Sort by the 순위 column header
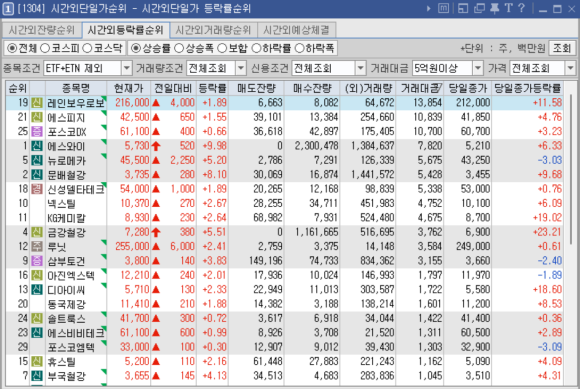Screen dimensions: 580x389 18,88
